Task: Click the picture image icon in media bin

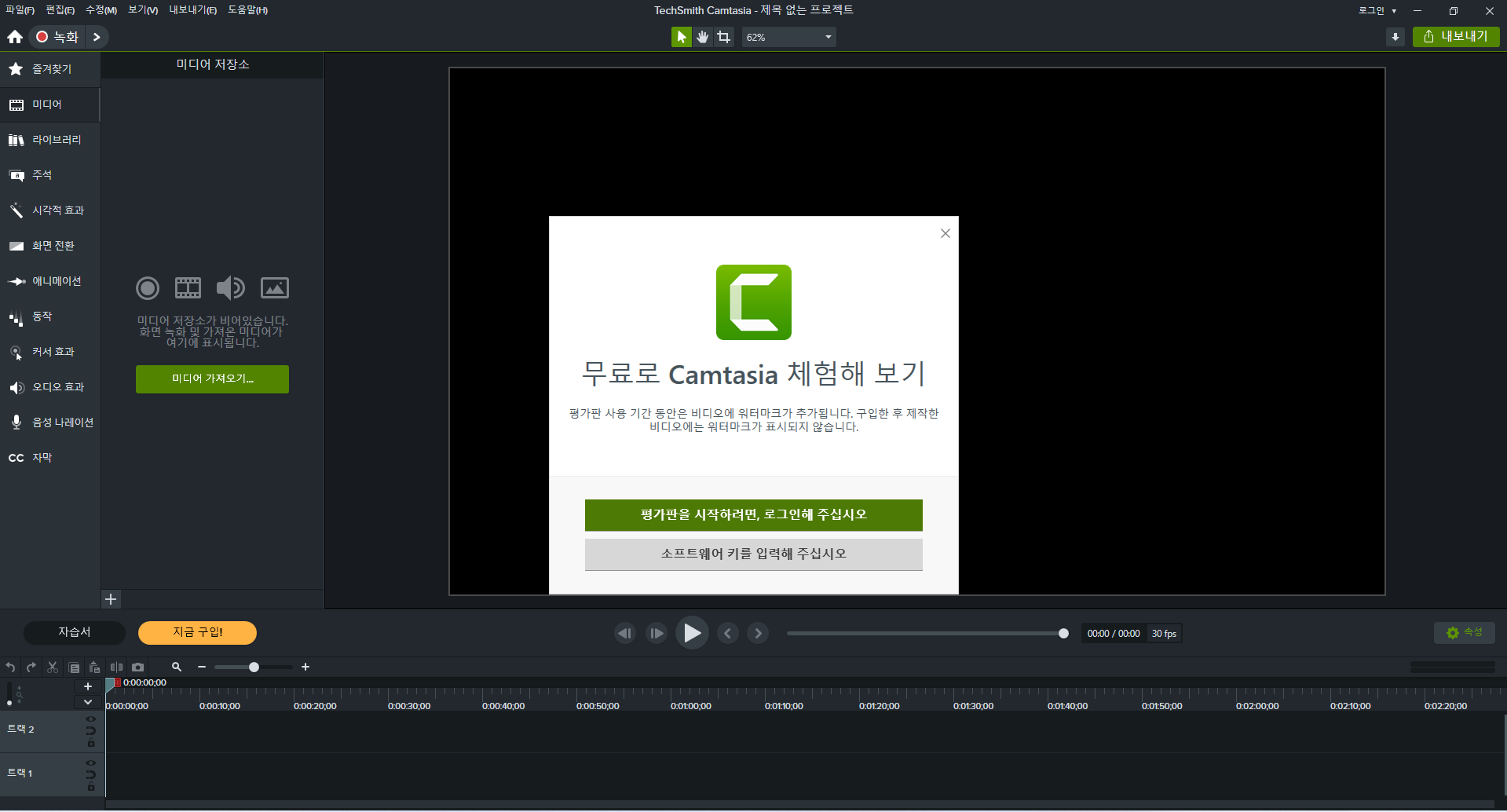Action: click(275, 288)
